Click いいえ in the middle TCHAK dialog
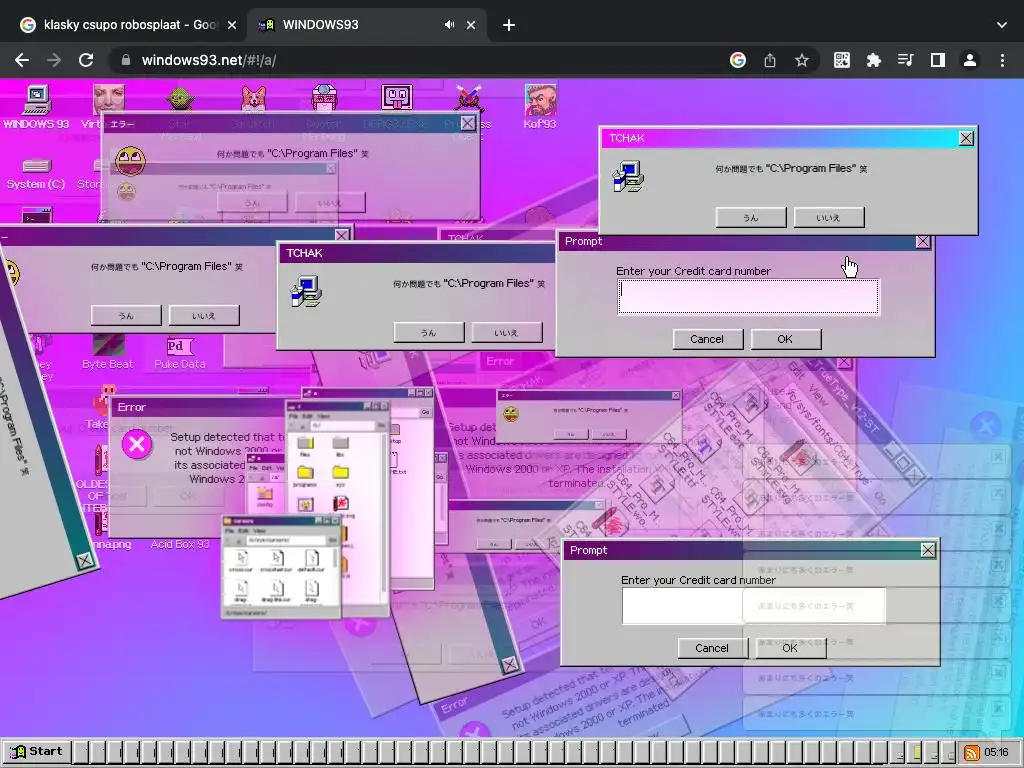The height and width of the screenshot is (768, 1024). coord(507,332)
